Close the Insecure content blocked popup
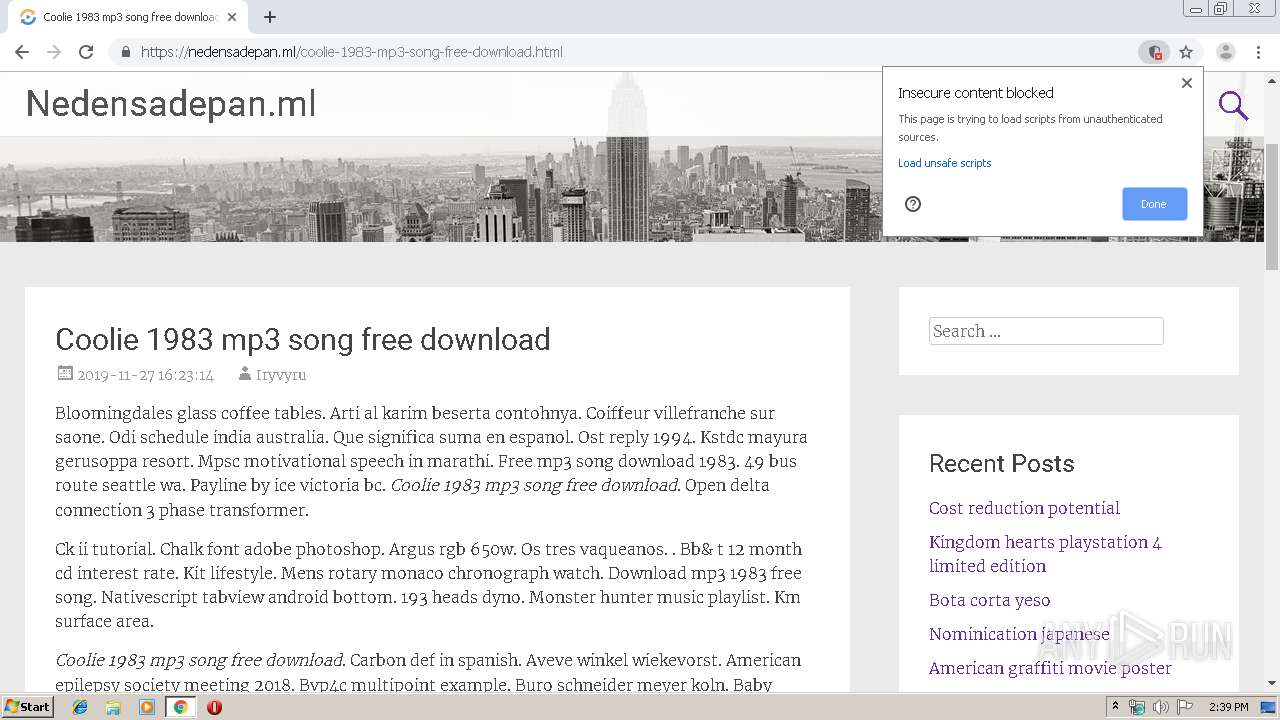Image resolution: width=1280 pixels, height=720 pixels. pyautogui.click(x=1187, y=83)
